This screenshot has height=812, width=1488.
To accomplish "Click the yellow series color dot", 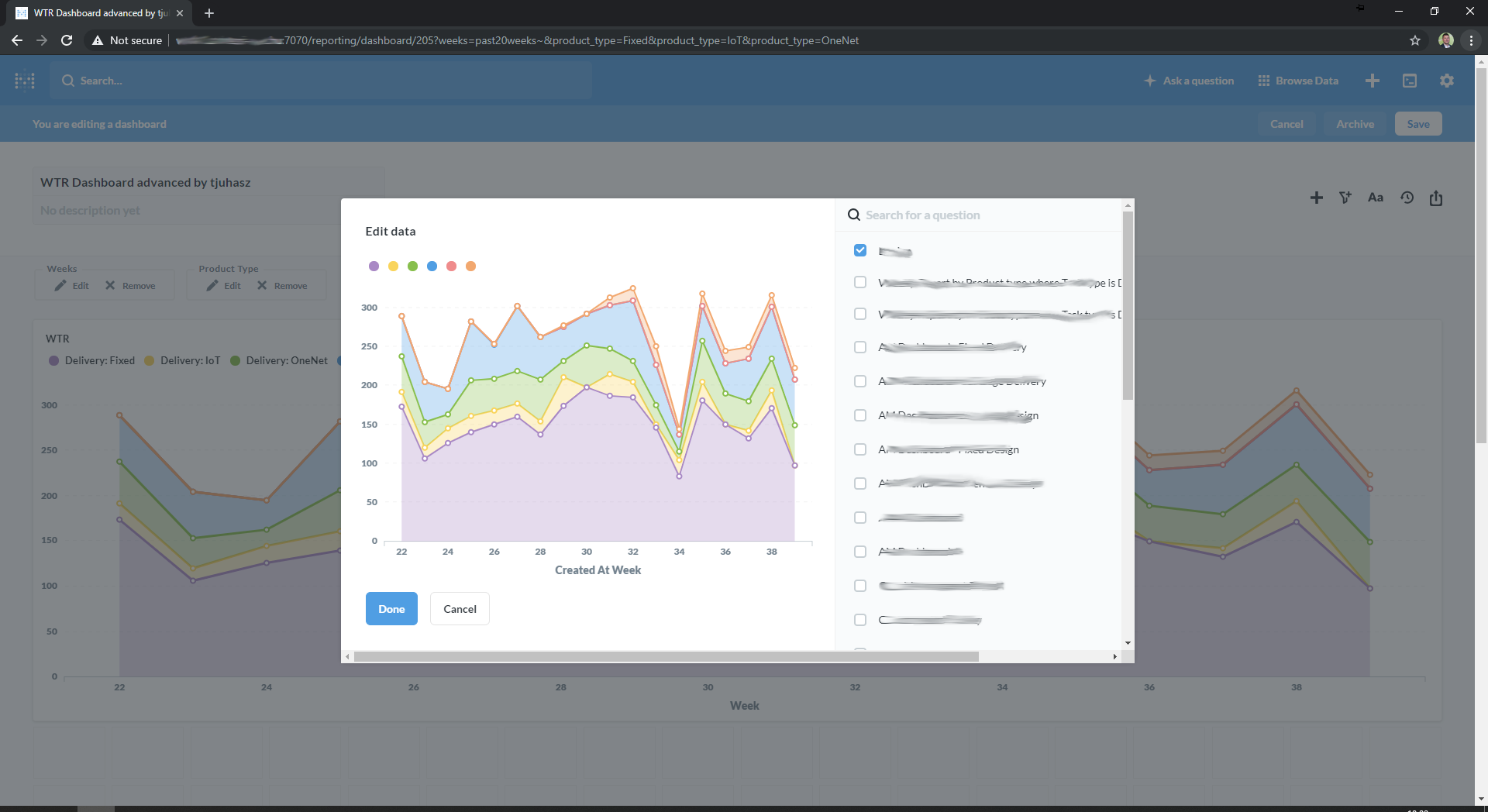I will (x=393, y=266).
